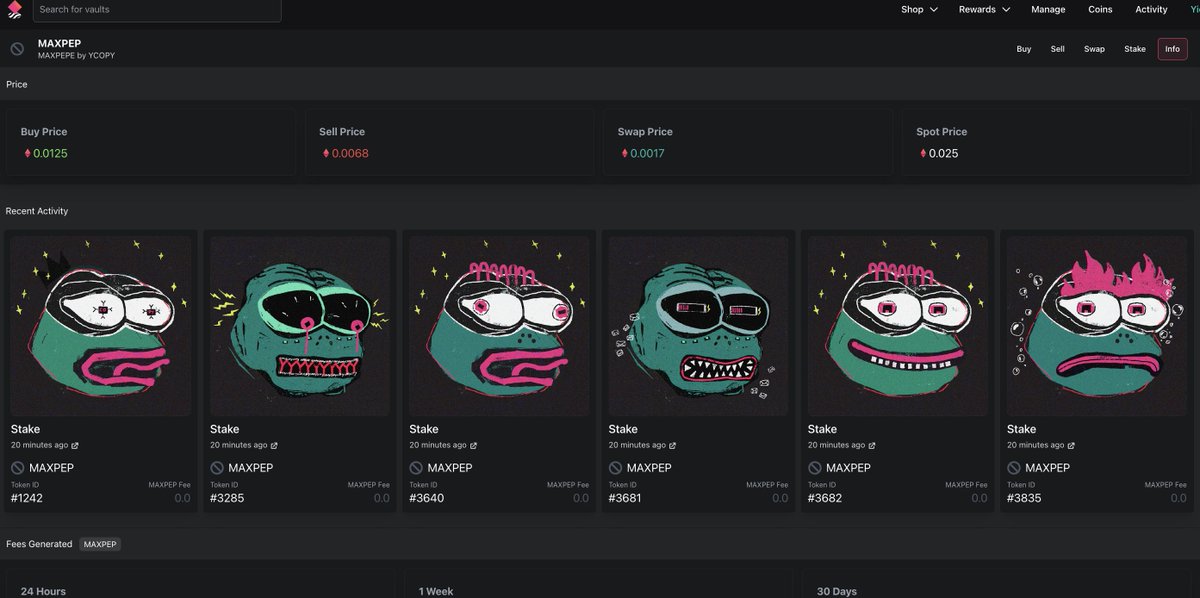Click the 24 Hours fees card
The height and width of the screenshot is (598, 1200).
200,584
